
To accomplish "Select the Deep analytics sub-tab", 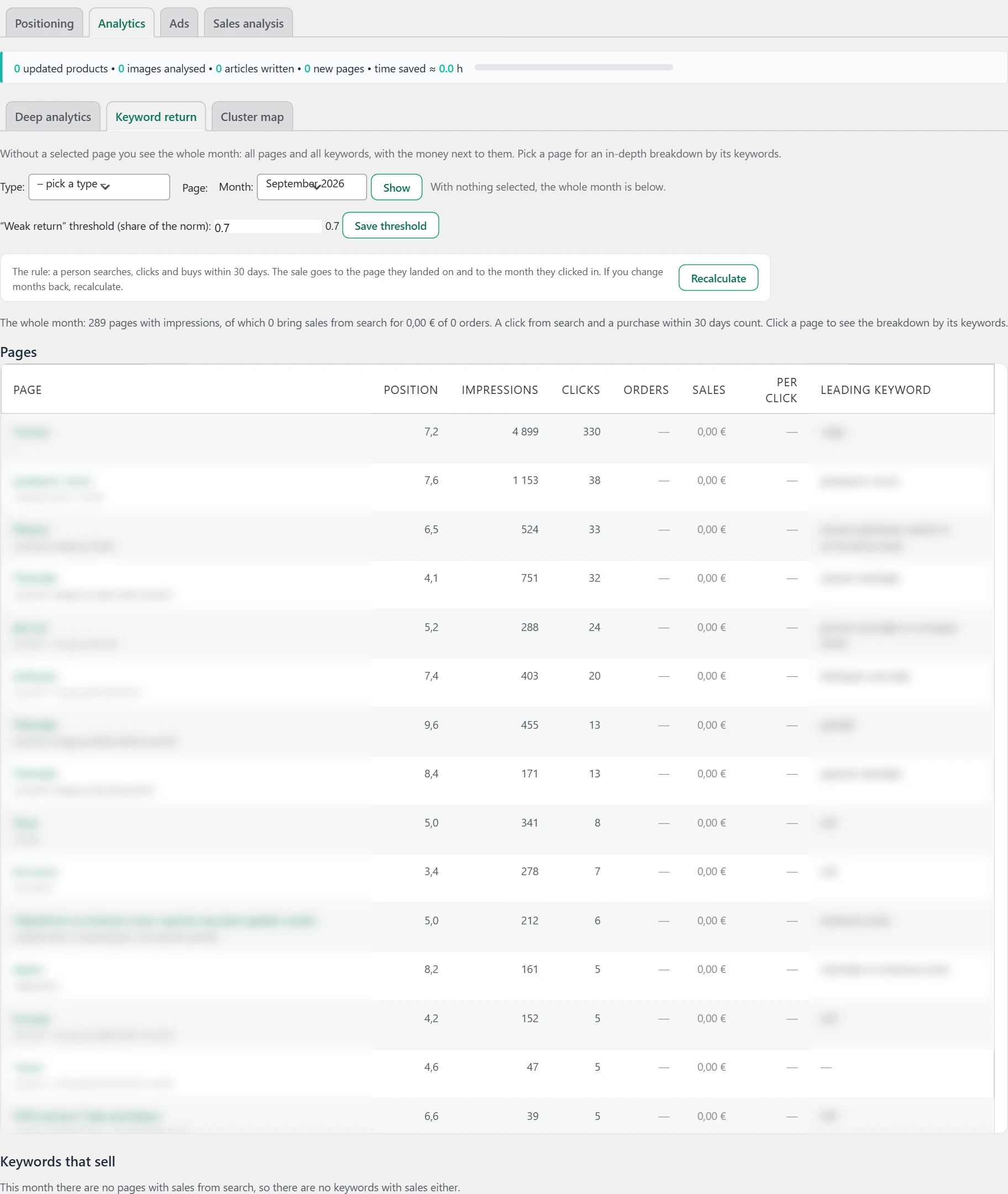I will (53, 117).
